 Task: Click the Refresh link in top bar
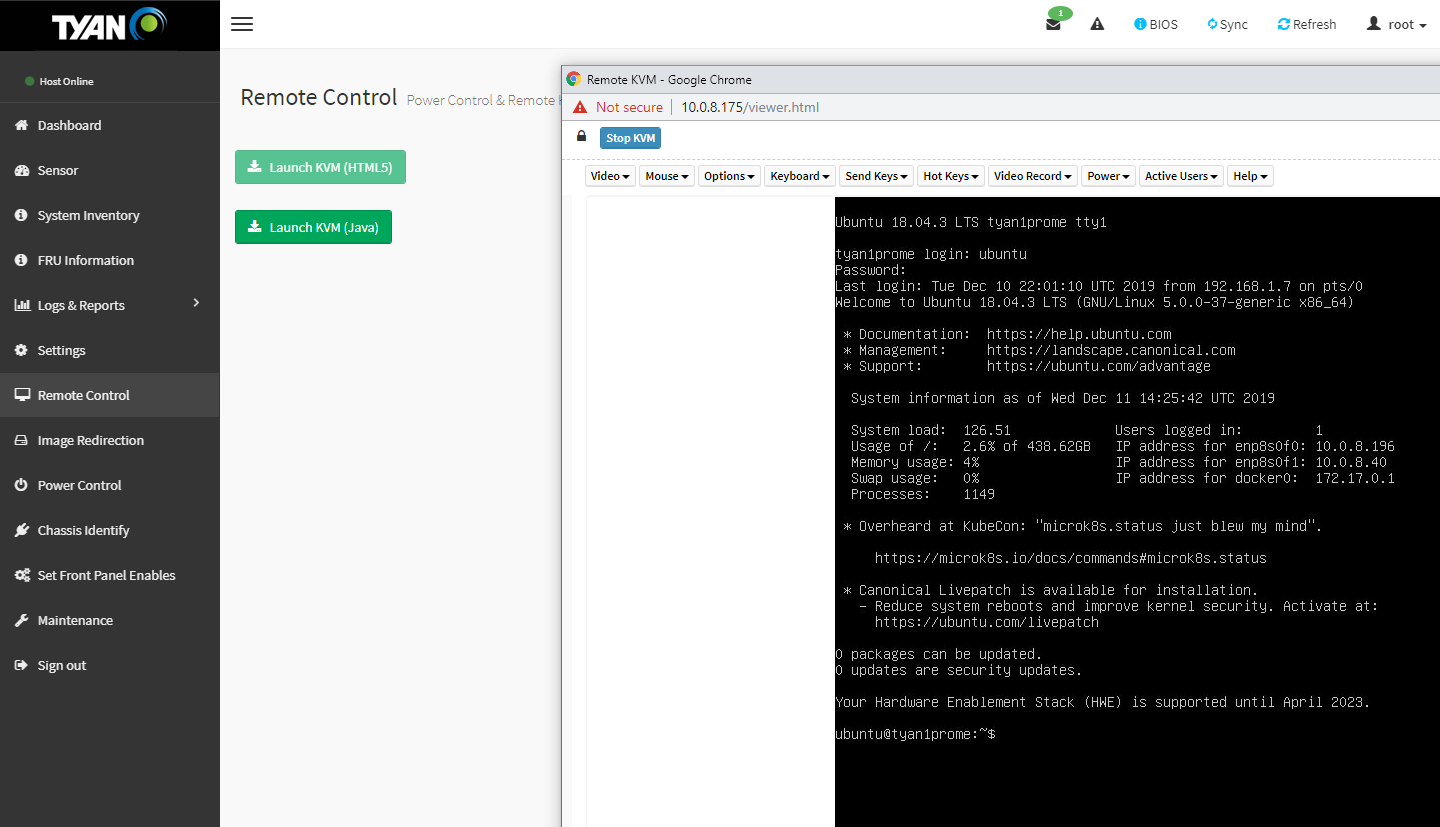tap(1306, 24)
